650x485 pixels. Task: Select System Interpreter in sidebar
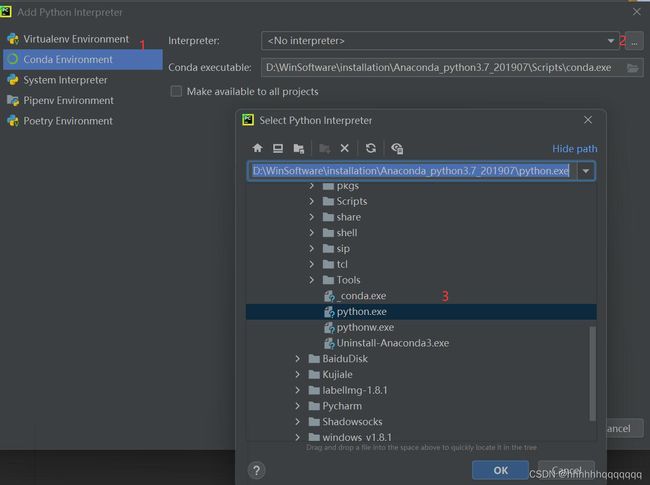[83, 80]
